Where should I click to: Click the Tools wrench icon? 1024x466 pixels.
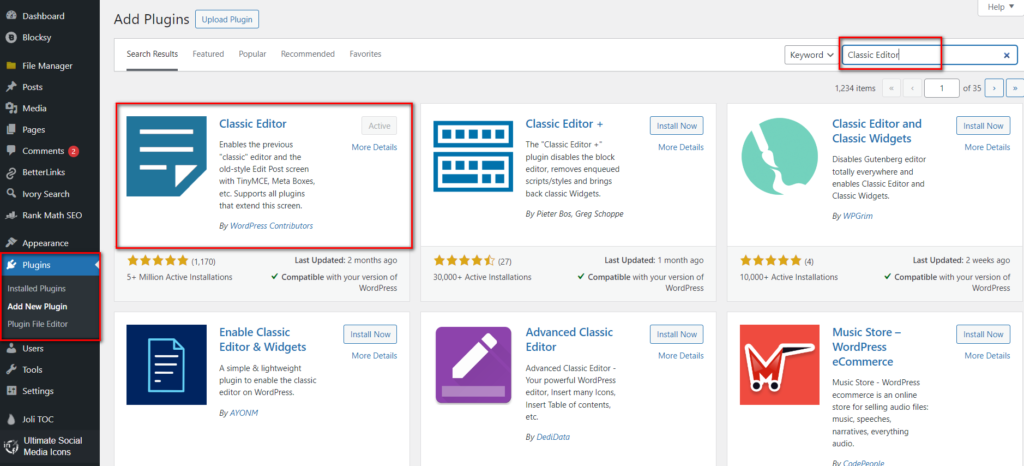point(10,369)
